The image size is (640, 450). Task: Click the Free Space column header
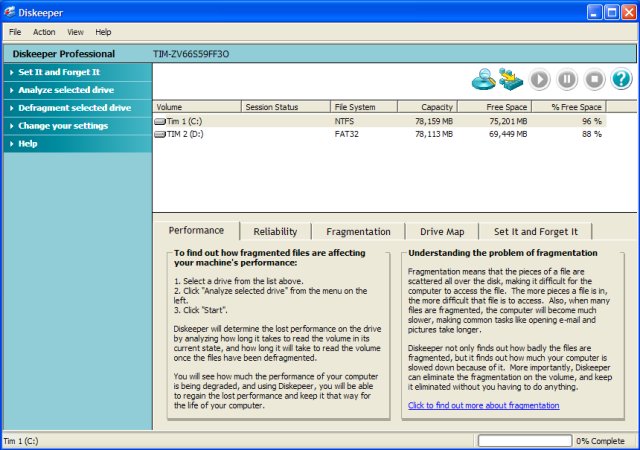(x=494, y=107)
